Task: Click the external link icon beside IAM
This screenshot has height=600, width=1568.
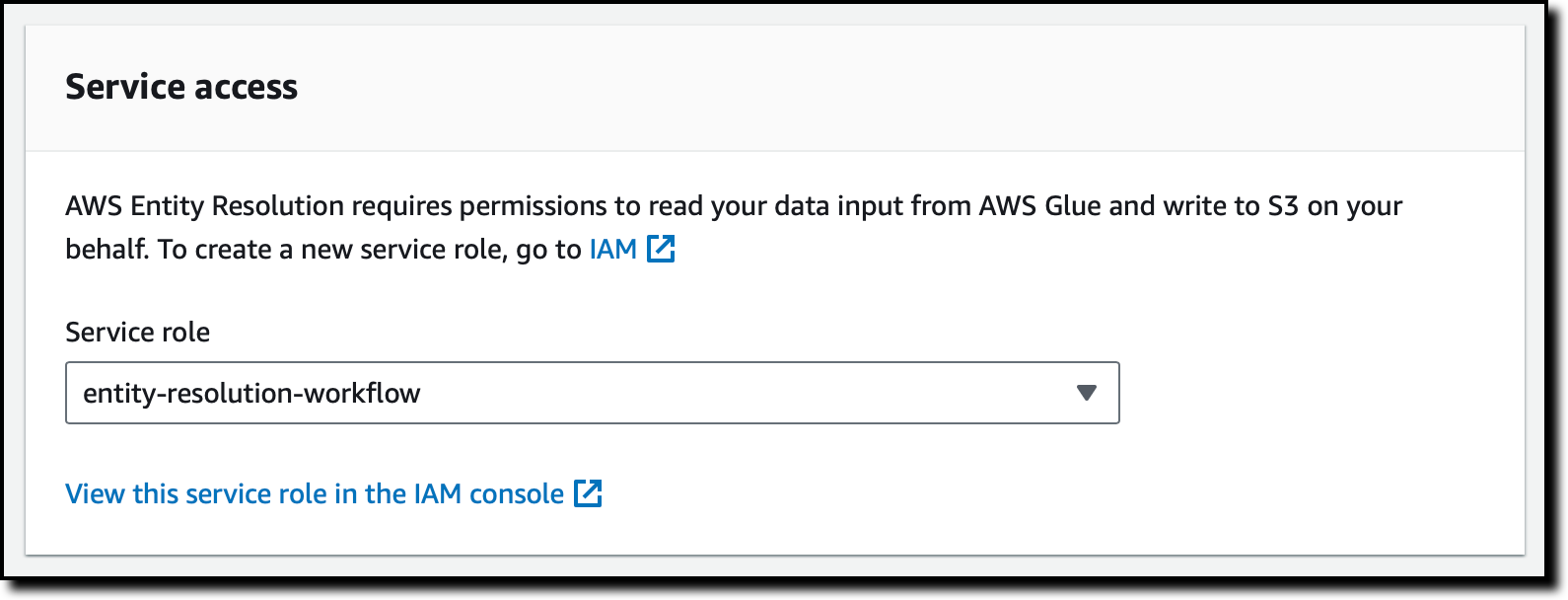Action: [661, 250]
